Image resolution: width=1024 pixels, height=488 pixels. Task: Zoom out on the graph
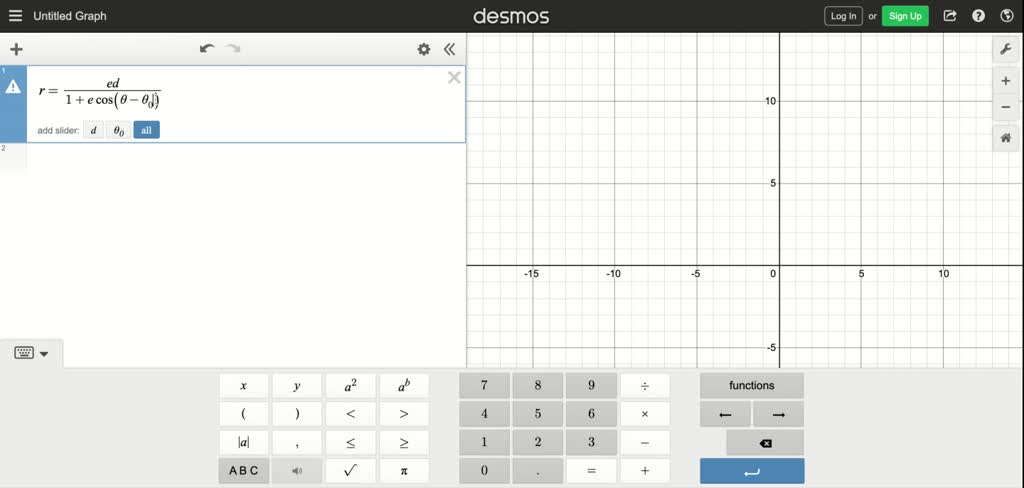coord(1006,107)
